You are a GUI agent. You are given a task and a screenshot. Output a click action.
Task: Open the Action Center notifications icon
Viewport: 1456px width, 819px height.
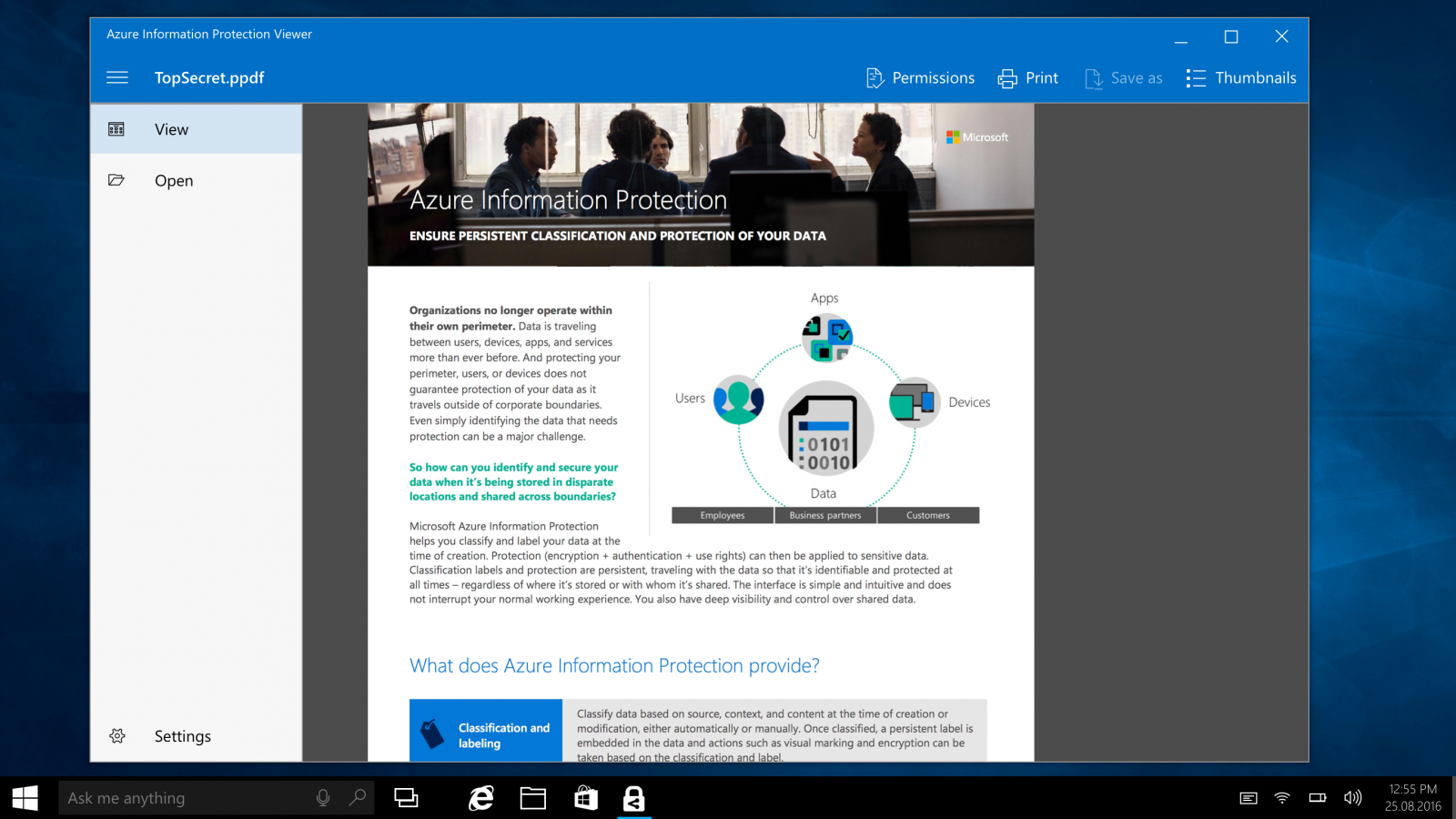1249,798
